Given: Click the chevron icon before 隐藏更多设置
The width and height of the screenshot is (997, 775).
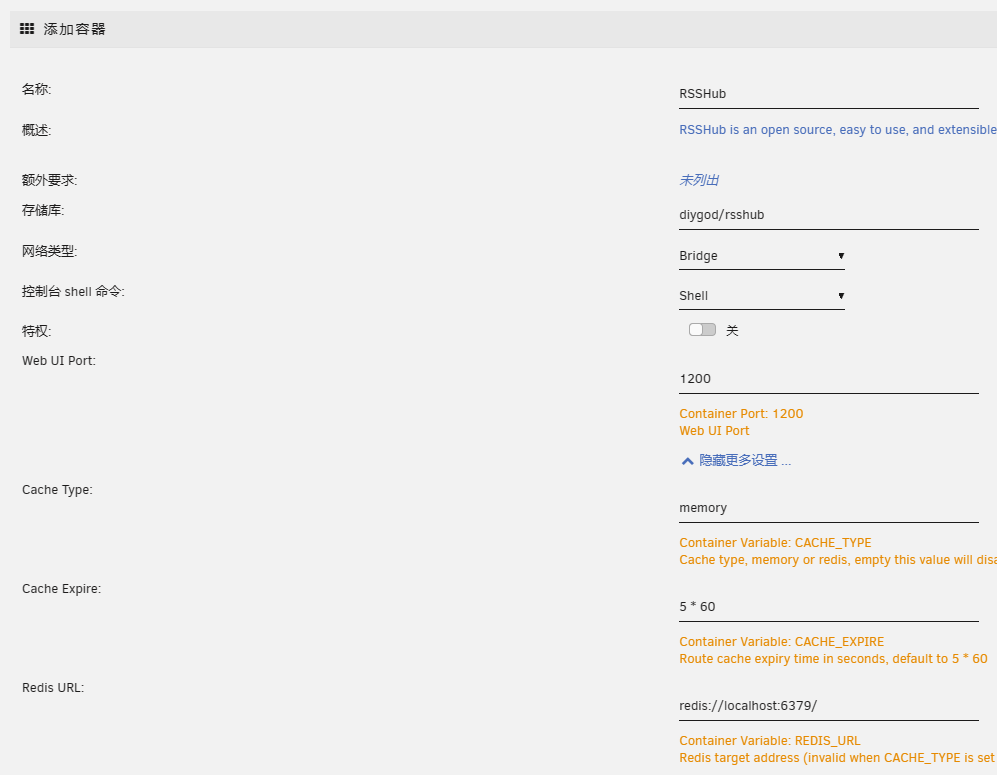Looking at the screenshot, I should pos(687,461).
